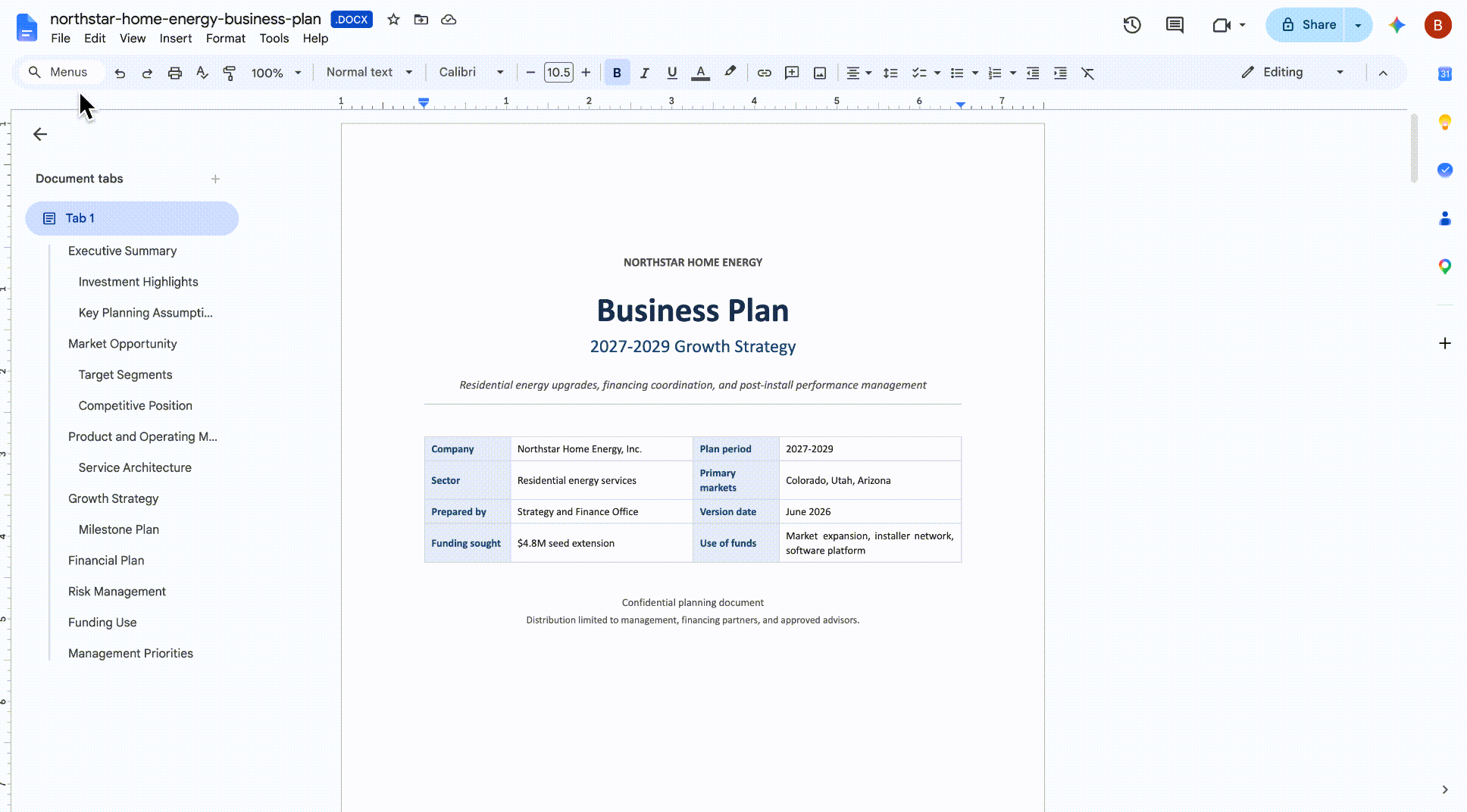The width and height of the screenshot is (1467, 812).
Task: Open the Calibri font dropdown
Action: (471, 72)
